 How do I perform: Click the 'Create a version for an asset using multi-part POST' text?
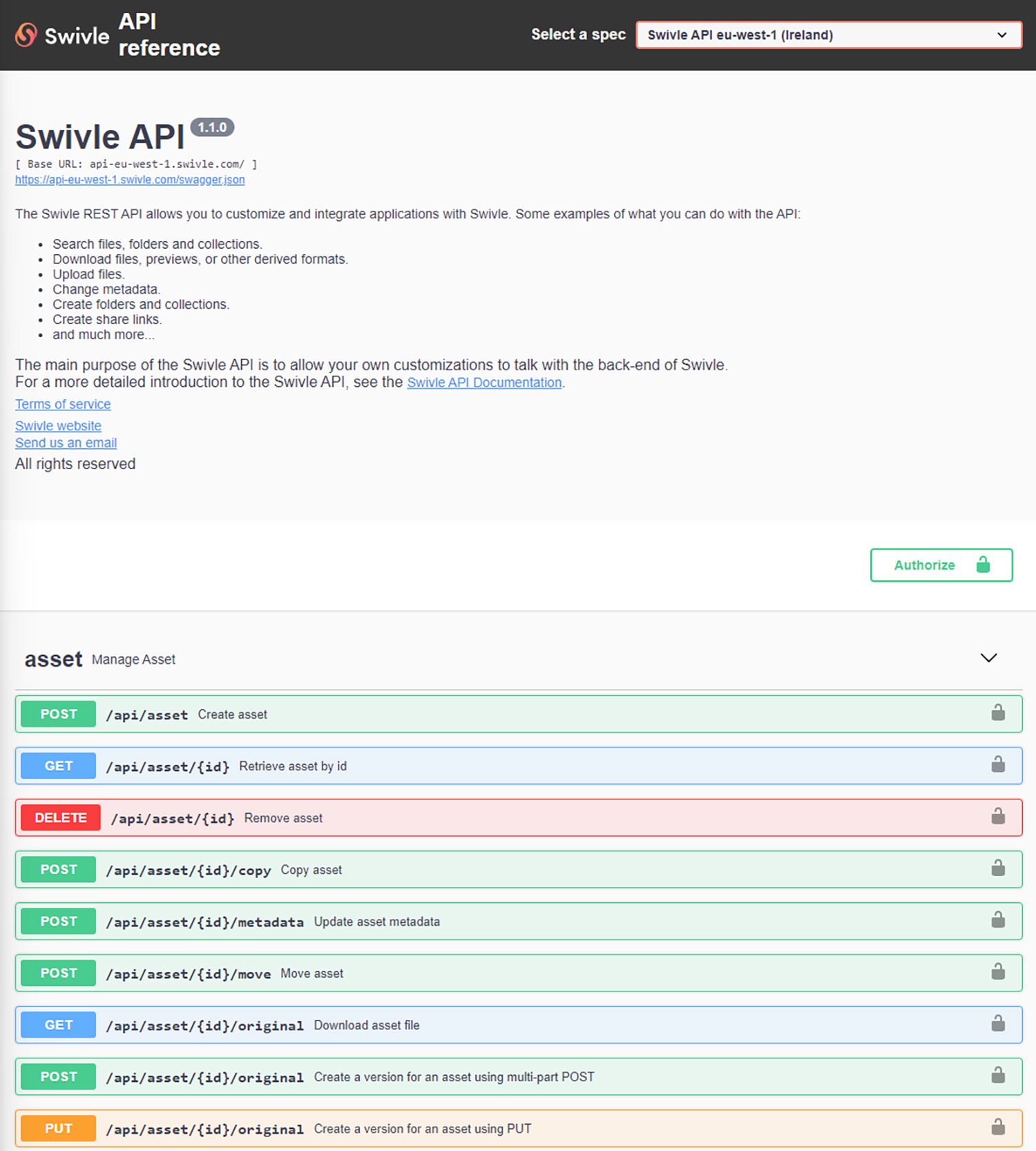coord(454,1076)
